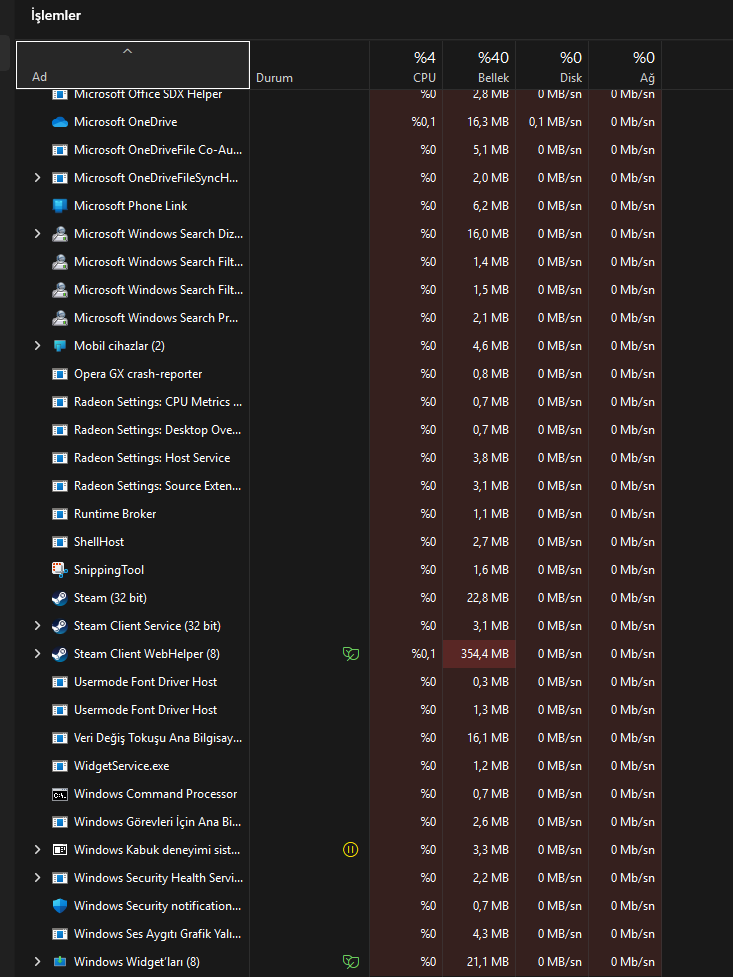Click the 0,1 MB/sn disk value
This screenshot has height=977, width=733.
point(555,122)
